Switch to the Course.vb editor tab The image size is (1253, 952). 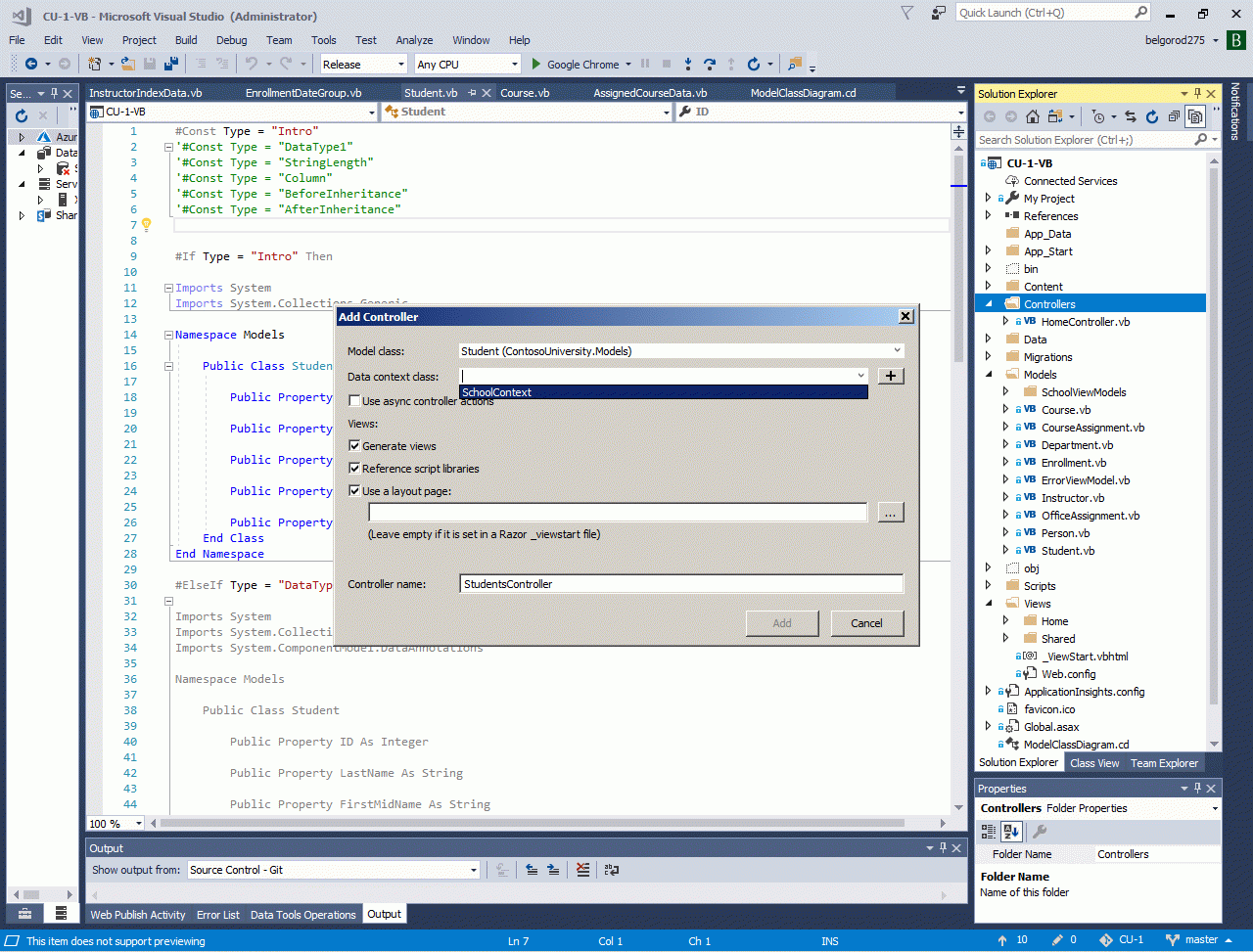click(x=525, y=93)
